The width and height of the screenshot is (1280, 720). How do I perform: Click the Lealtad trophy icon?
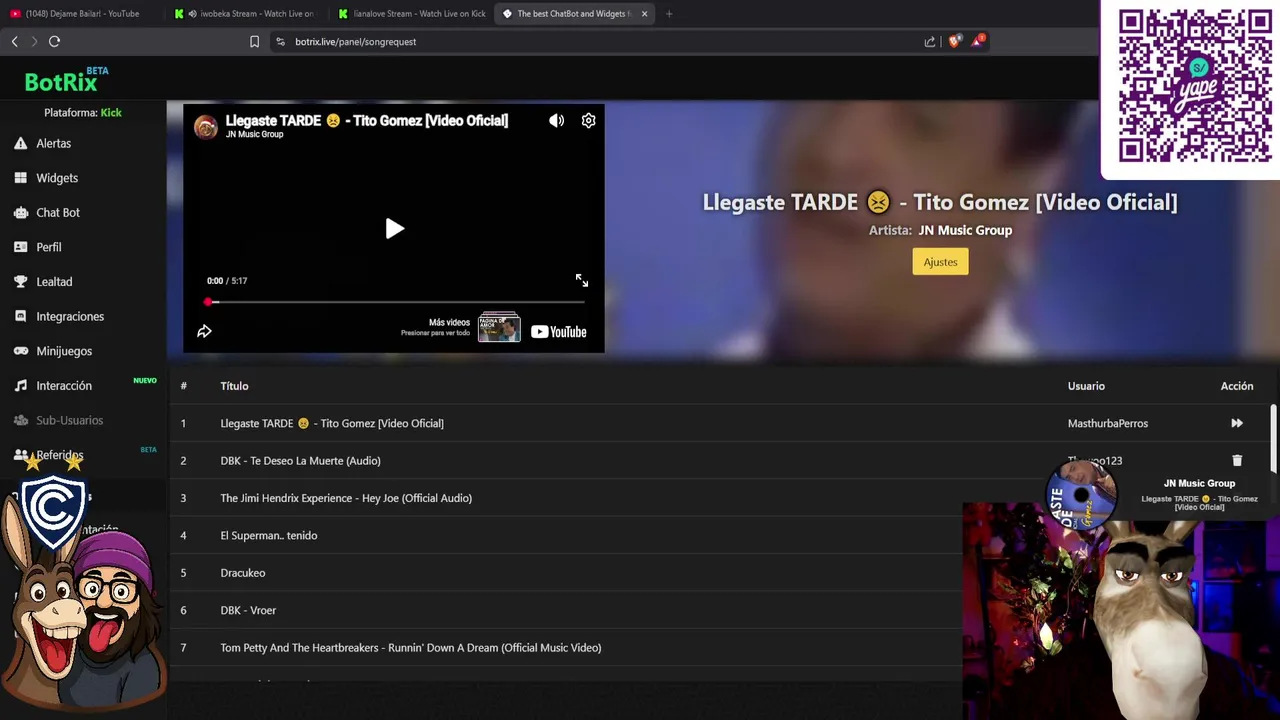pyautogui.click(x=20, y=282)
